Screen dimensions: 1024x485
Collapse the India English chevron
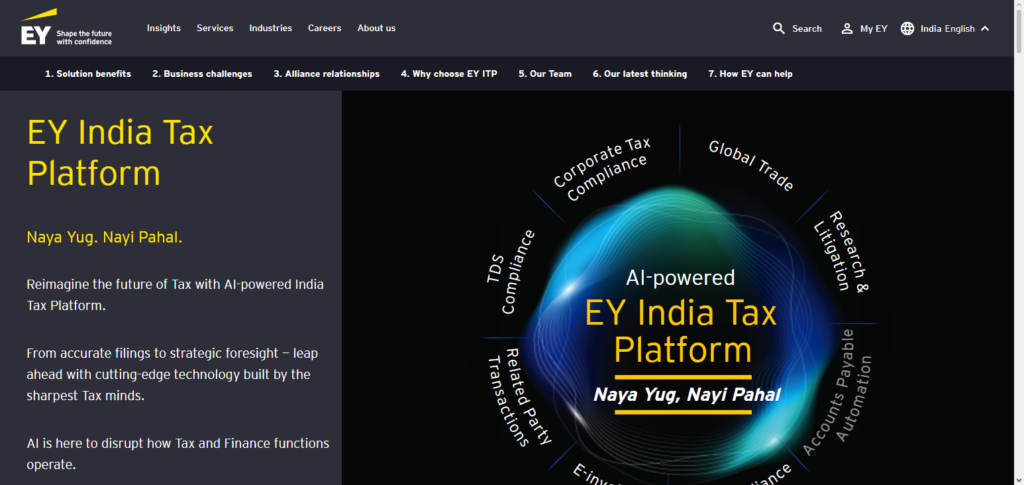coord(985,28)
